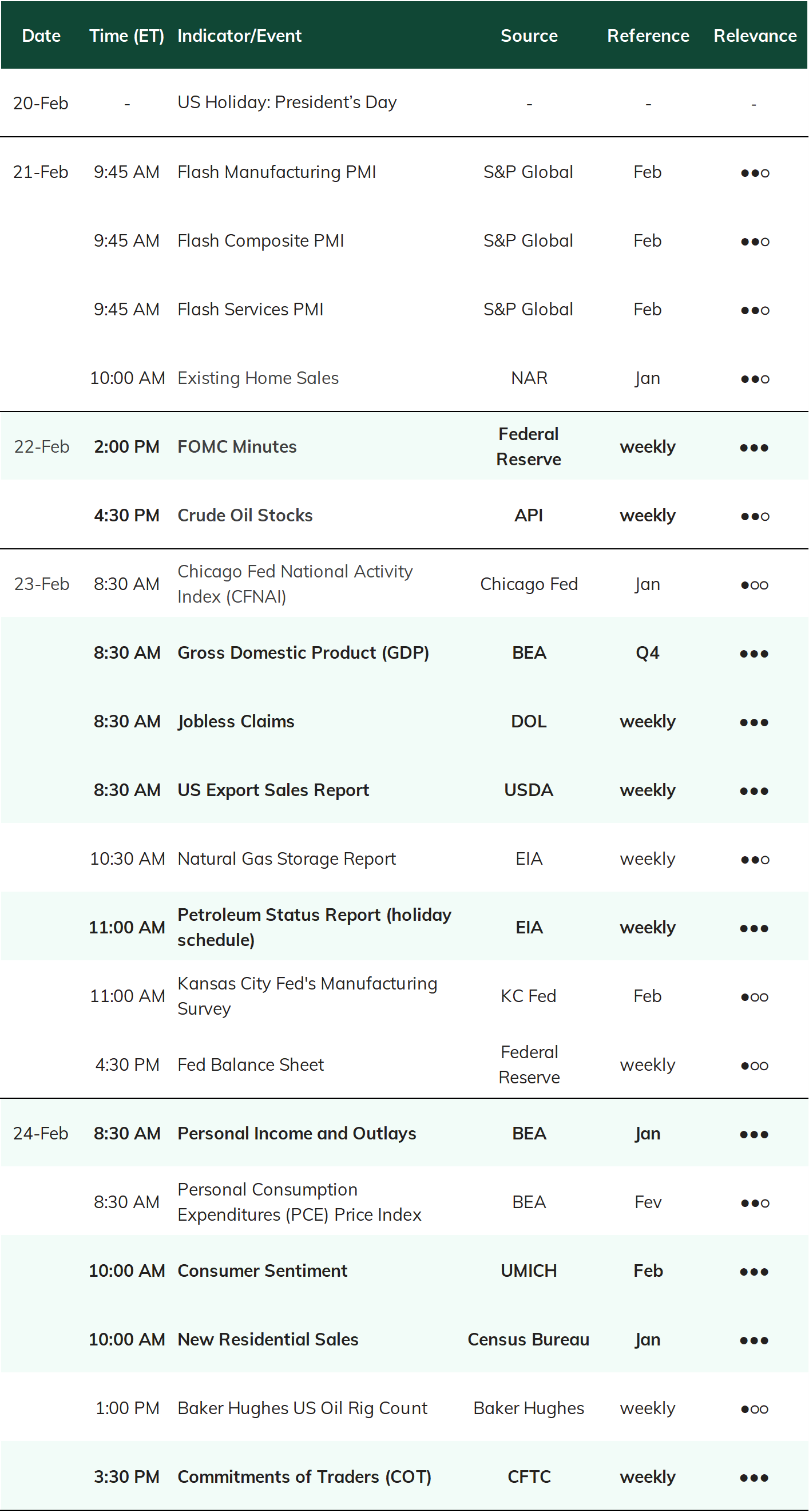The image size is (809, 1512).
Task: Click the Source column header
Action: (x=529, y=36)
